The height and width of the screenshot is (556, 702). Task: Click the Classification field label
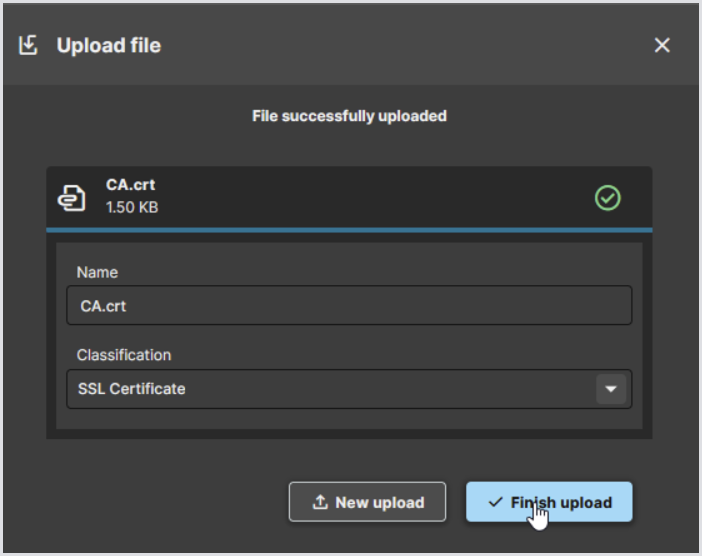(x=124, y=355)
